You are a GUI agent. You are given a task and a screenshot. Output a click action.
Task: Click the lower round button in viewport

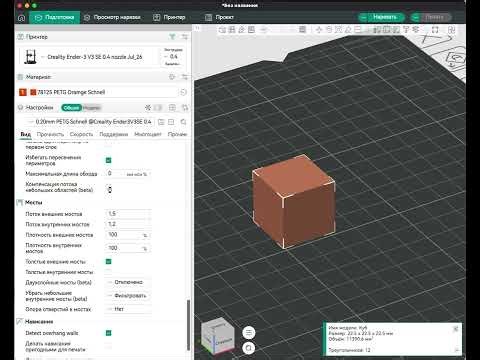249,348
